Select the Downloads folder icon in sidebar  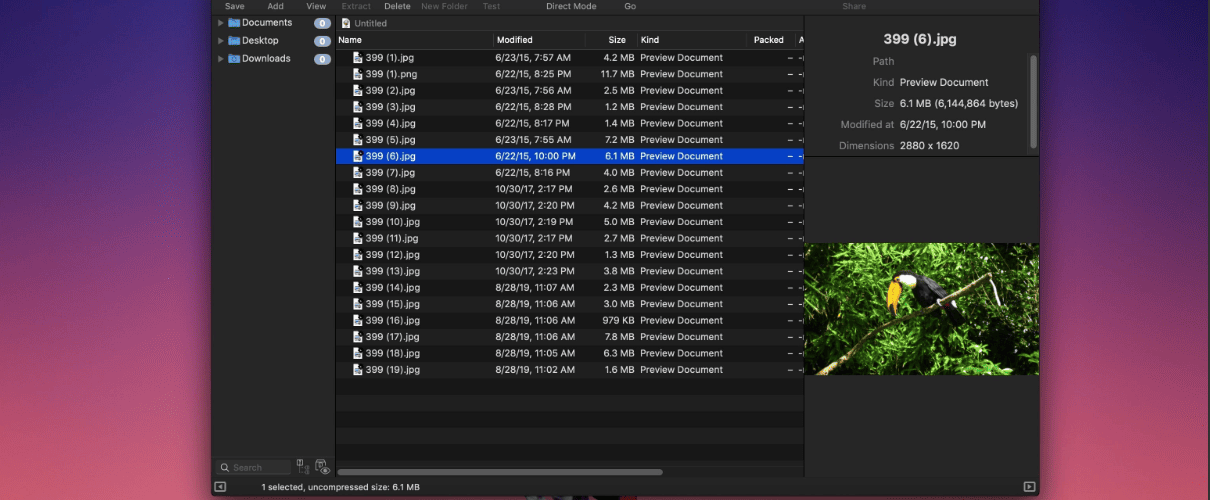pos(234,58)
